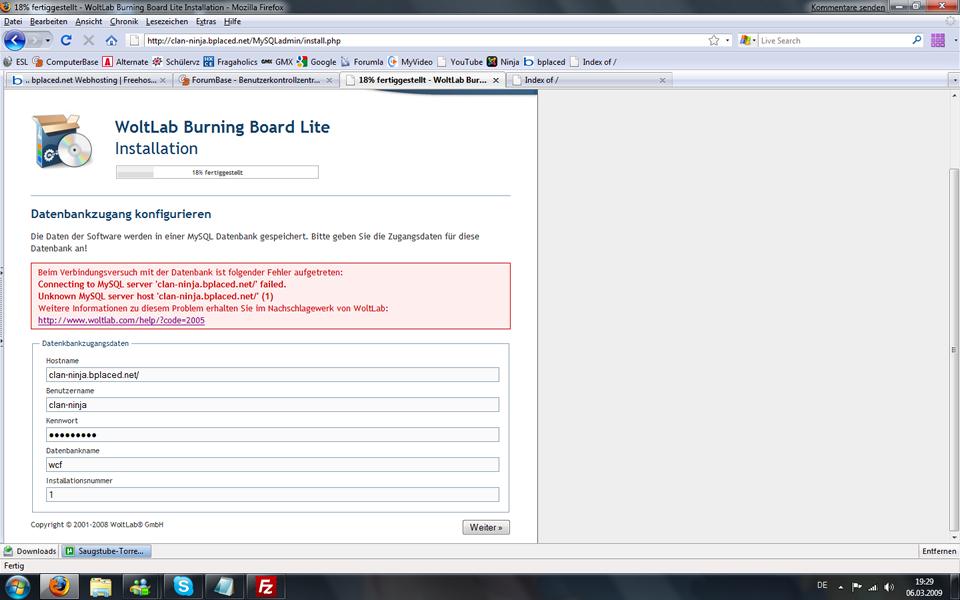
Task: Close the '18% fertiggestellt' tab
Action: [496, 80]
